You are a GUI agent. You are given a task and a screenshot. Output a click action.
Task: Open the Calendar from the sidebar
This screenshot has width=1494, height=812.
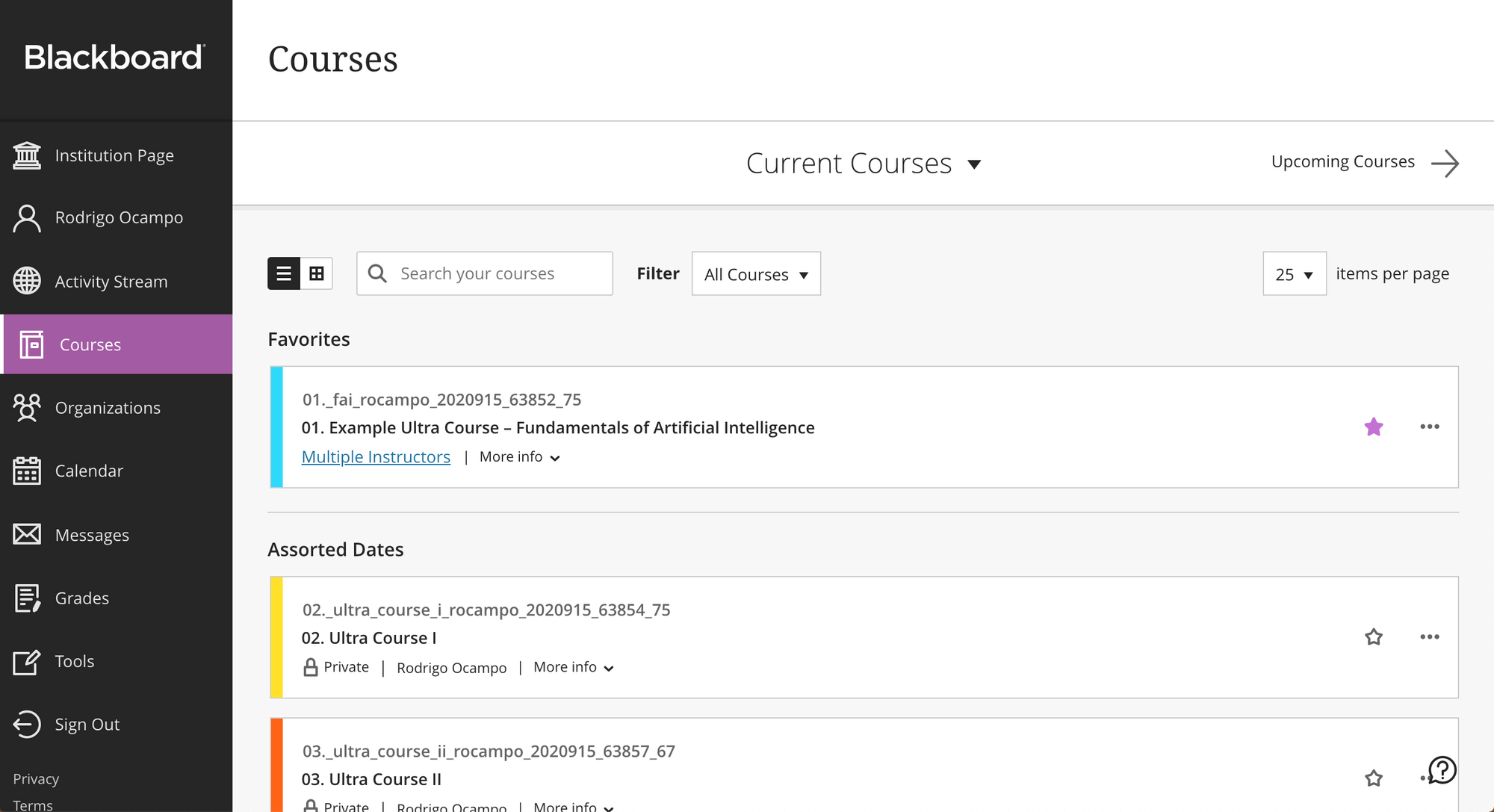tap(89, 471)
